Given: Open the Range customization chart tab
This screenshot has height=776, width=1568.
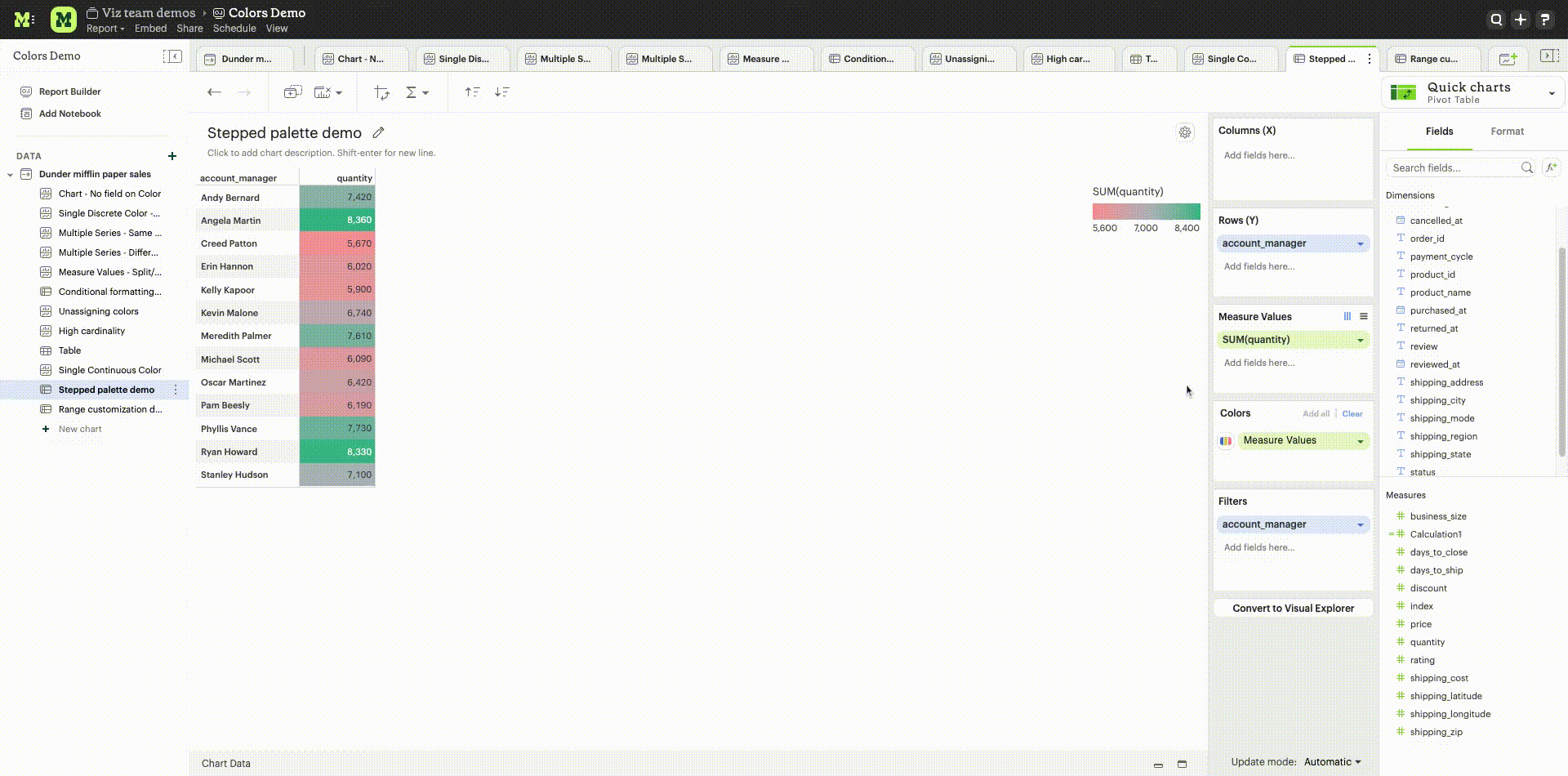Looking at the screenshot, I should pos(1433,59).
